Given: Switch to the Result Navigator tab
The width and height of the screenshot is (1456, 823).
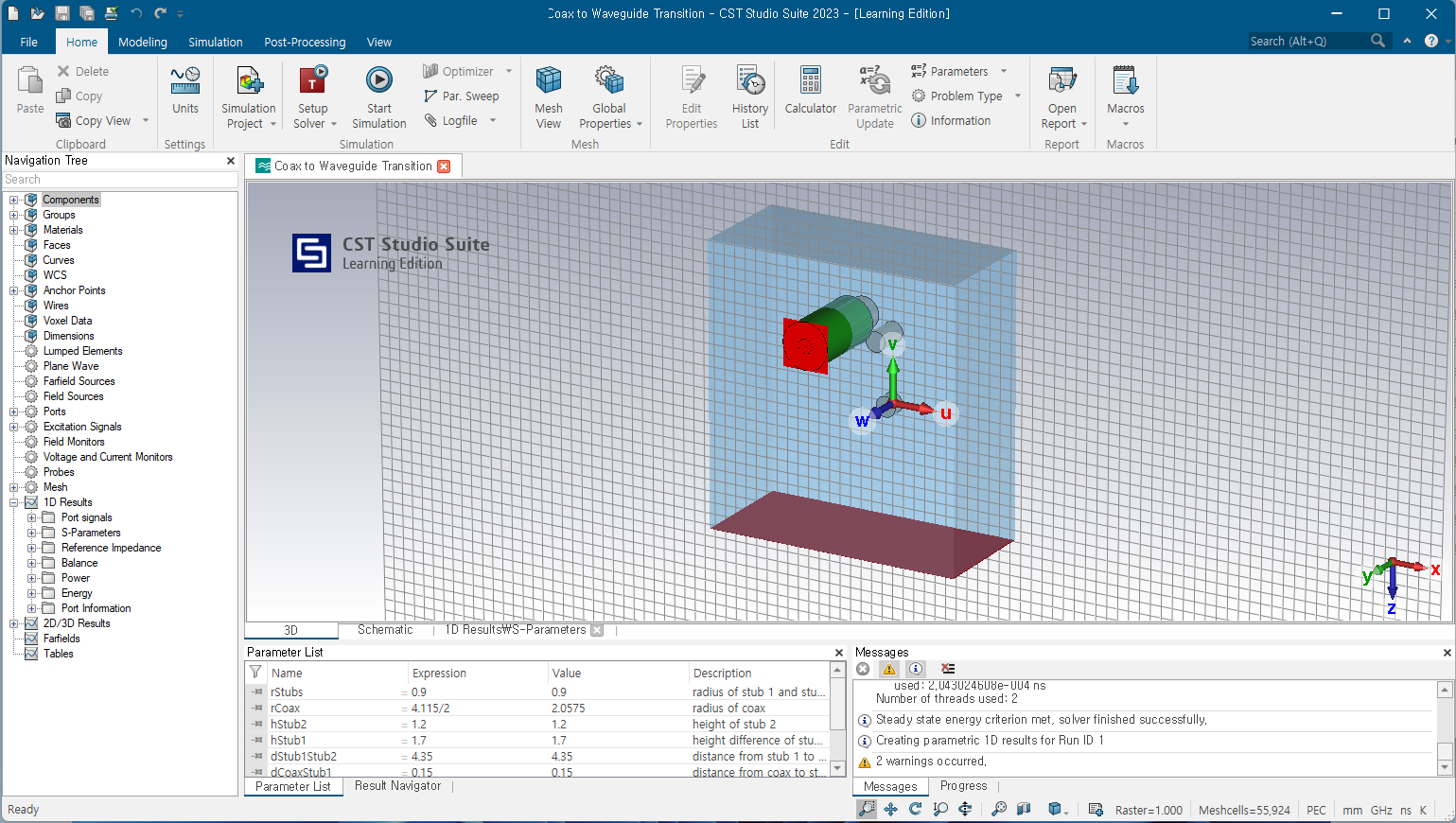Looking at the screenshot, I should [x=397, y=786].
